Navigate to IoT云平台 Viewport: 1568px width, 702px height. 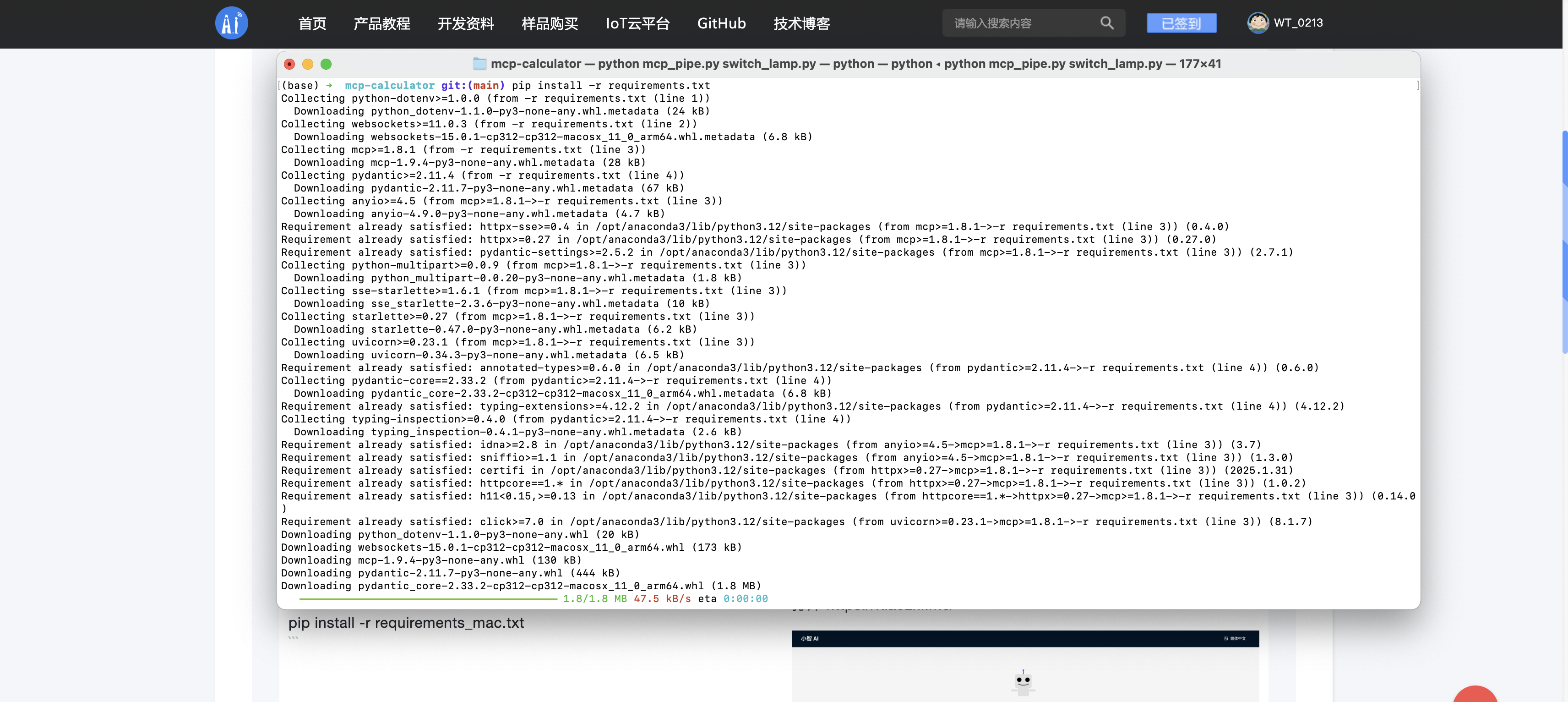coord(637,24)
